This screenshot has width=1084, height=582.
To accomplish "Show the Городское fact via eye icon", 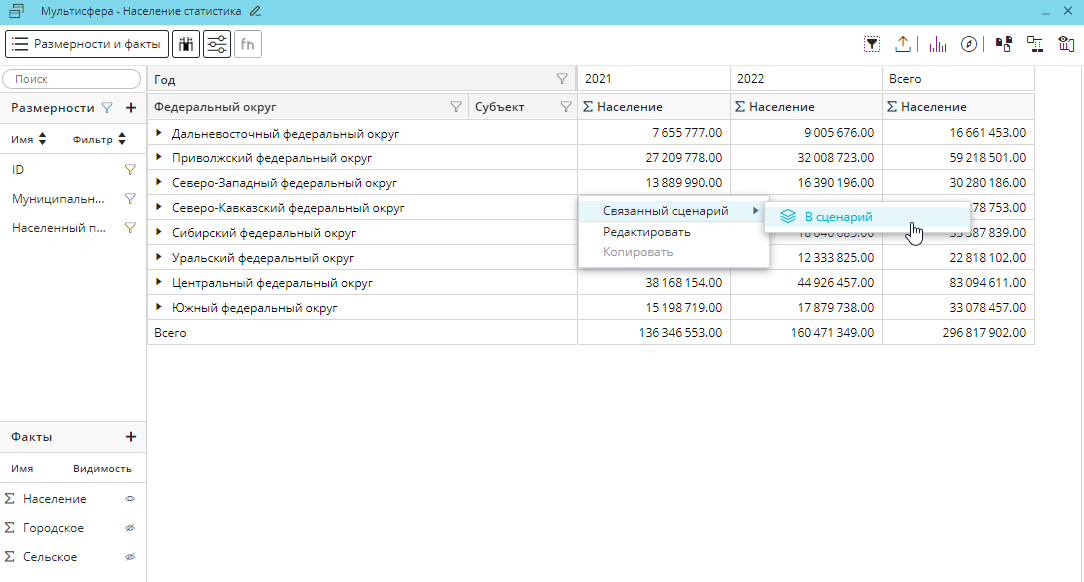I will [x=129, y=528].
